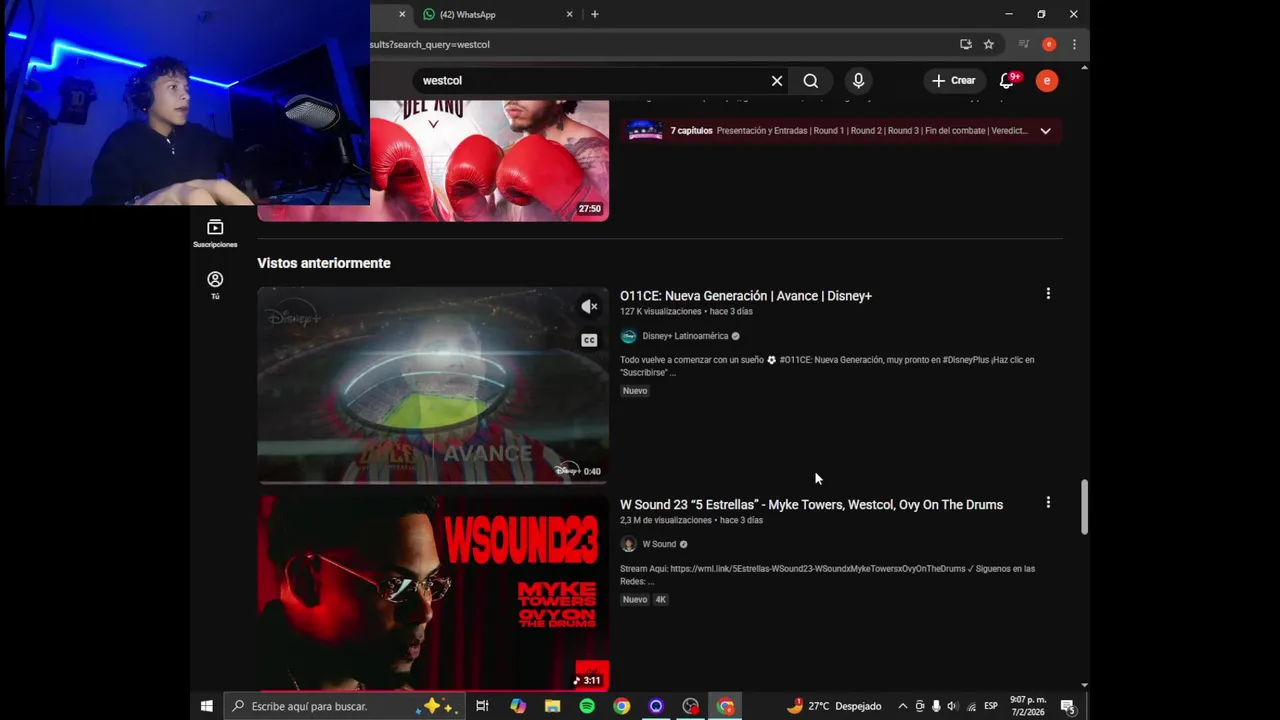Screen dimensions: 1280x720
Task: Click the page vertical scrollbar thumb
Action: click(1084, 507)
